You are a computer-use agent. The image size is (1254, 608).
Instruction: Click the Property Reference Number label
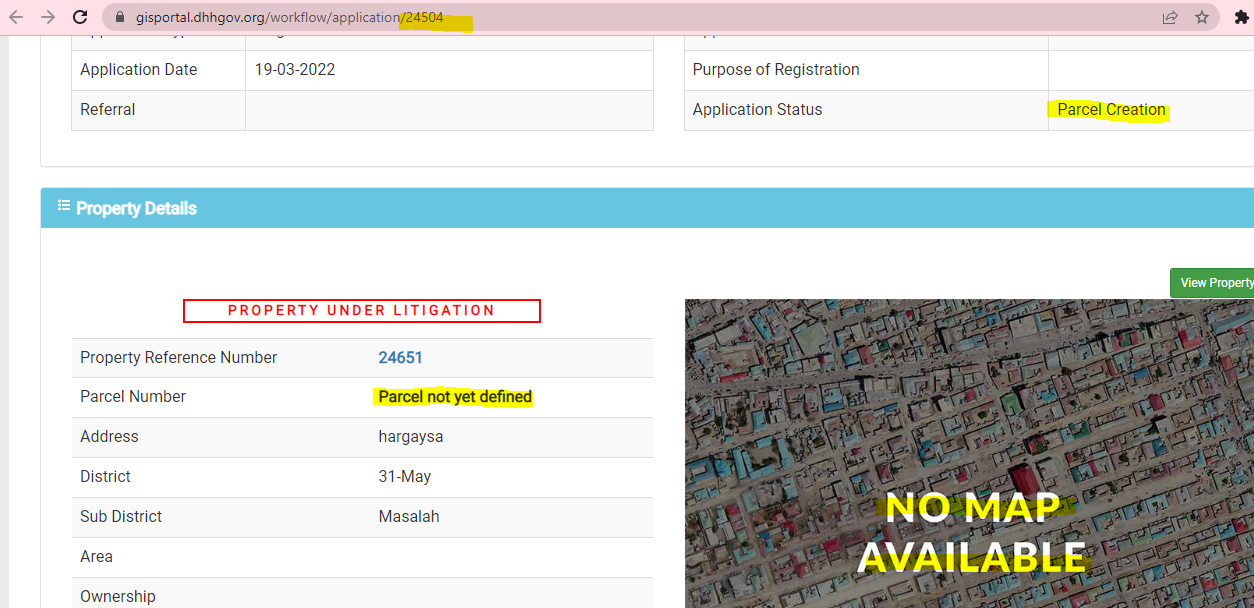tap(179, 358)
